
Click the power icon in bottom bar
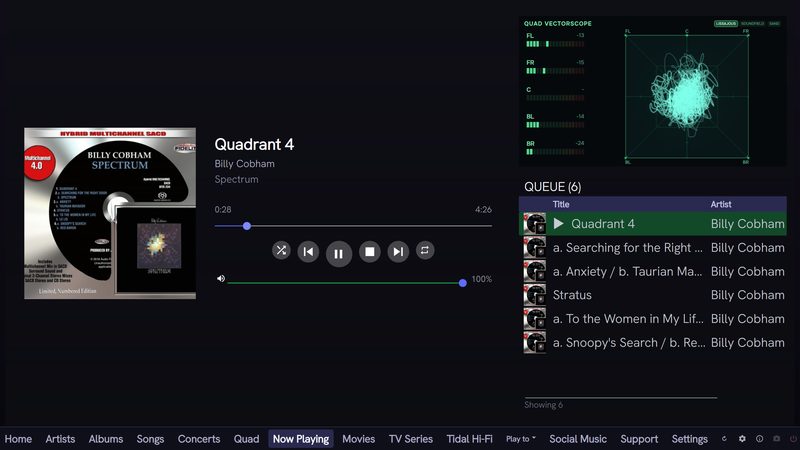[x=793, y=439]
